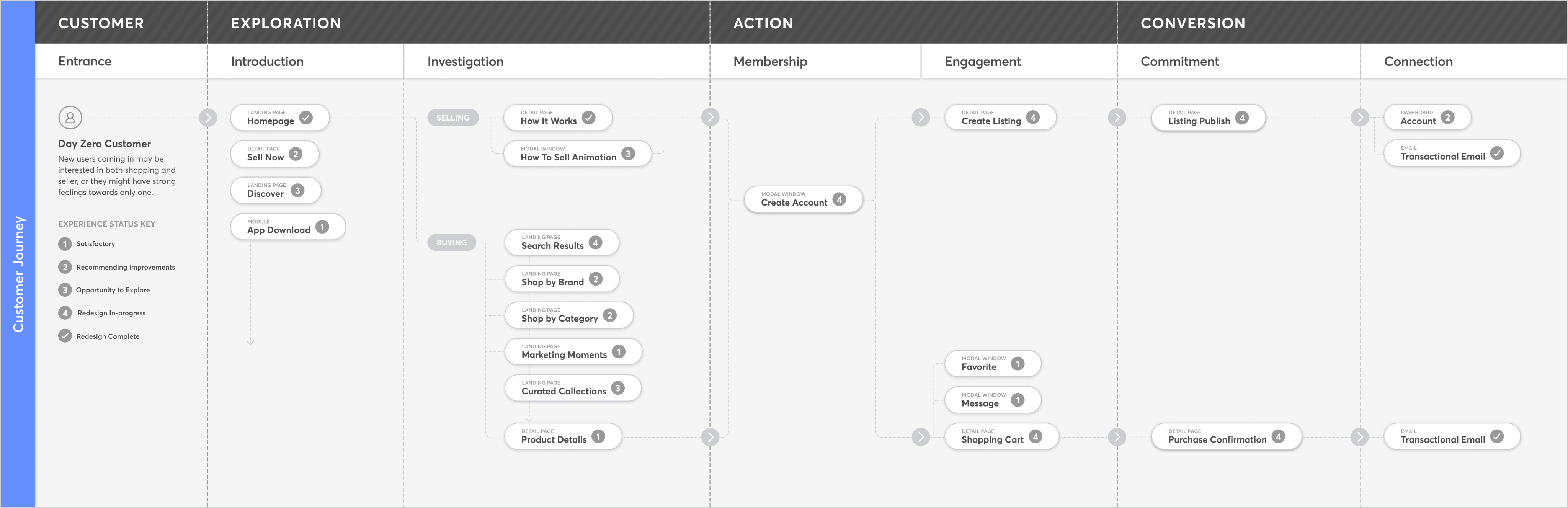Click the status badge on Sell Now
This screenshot has width=1568, height=508.
coord(296,154)
